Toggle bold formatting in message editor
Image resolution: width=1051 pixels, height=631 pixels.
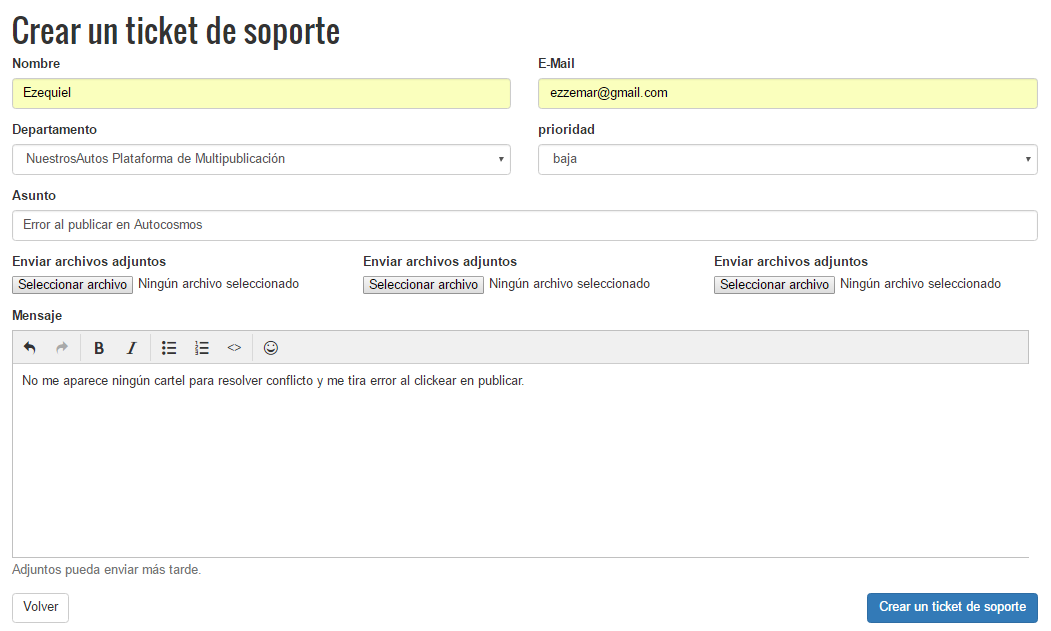[x=99, y=348]
